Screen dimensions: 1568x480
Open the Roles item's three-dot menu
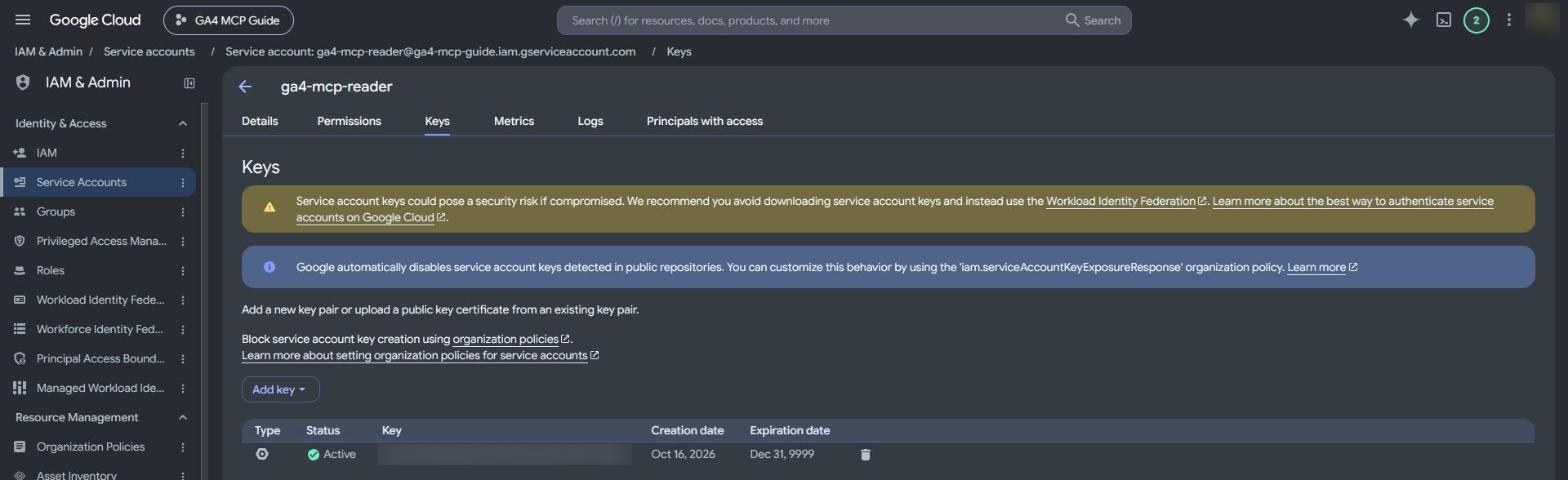point(183,270)
